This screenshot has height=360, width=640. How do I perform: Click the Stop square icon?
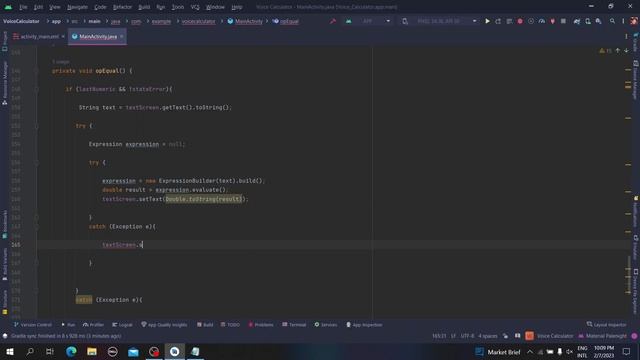click(x=563, y=21)
